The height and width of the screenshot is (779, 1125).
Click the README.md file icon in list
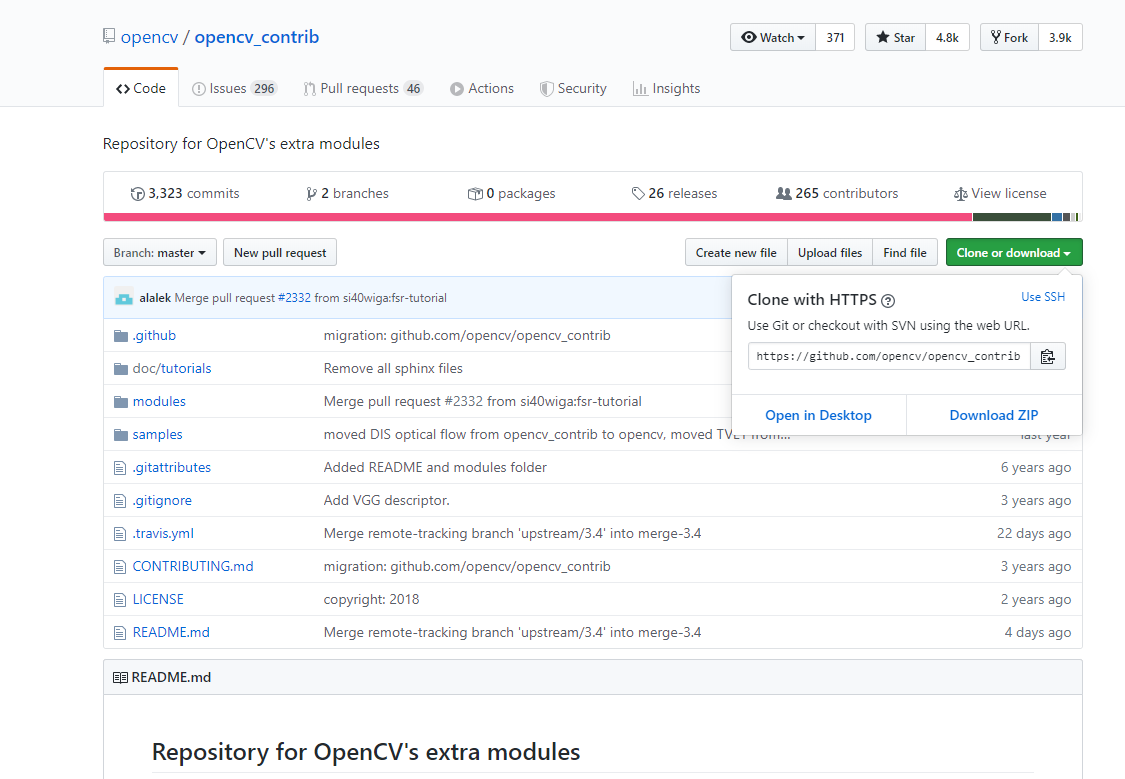point(120,633)
